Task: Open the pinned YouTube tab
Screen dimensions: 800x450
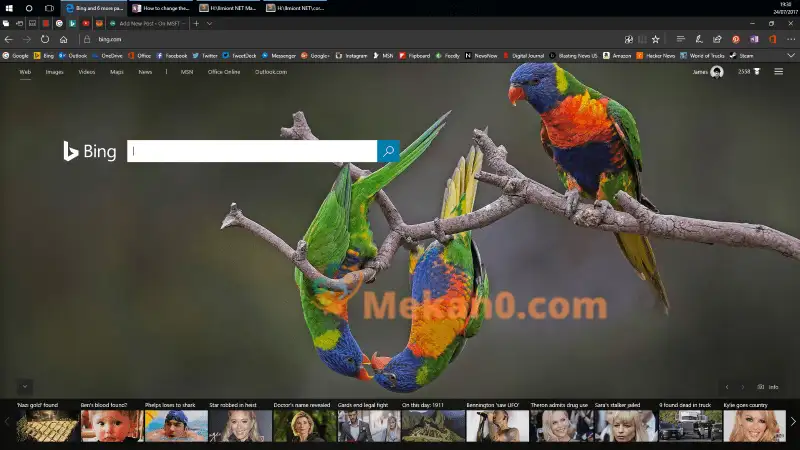Action: (x=86, y=23)
